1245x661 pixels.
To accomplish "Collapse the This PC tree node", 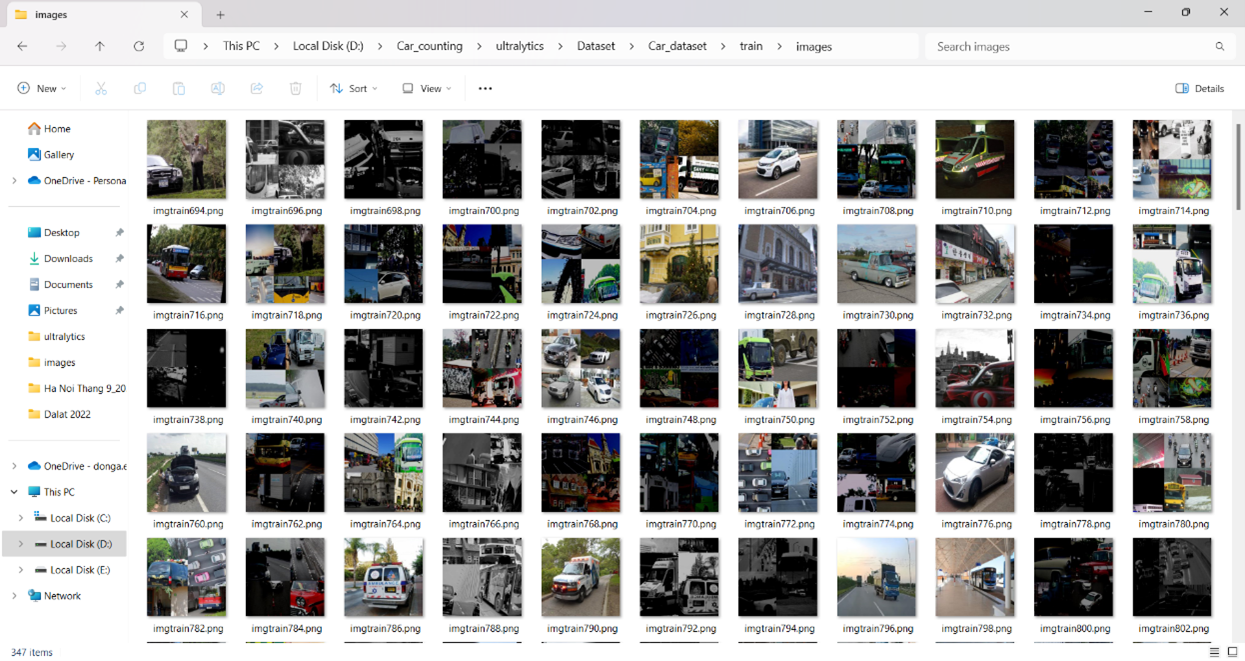I will click(x=14, y=492).
